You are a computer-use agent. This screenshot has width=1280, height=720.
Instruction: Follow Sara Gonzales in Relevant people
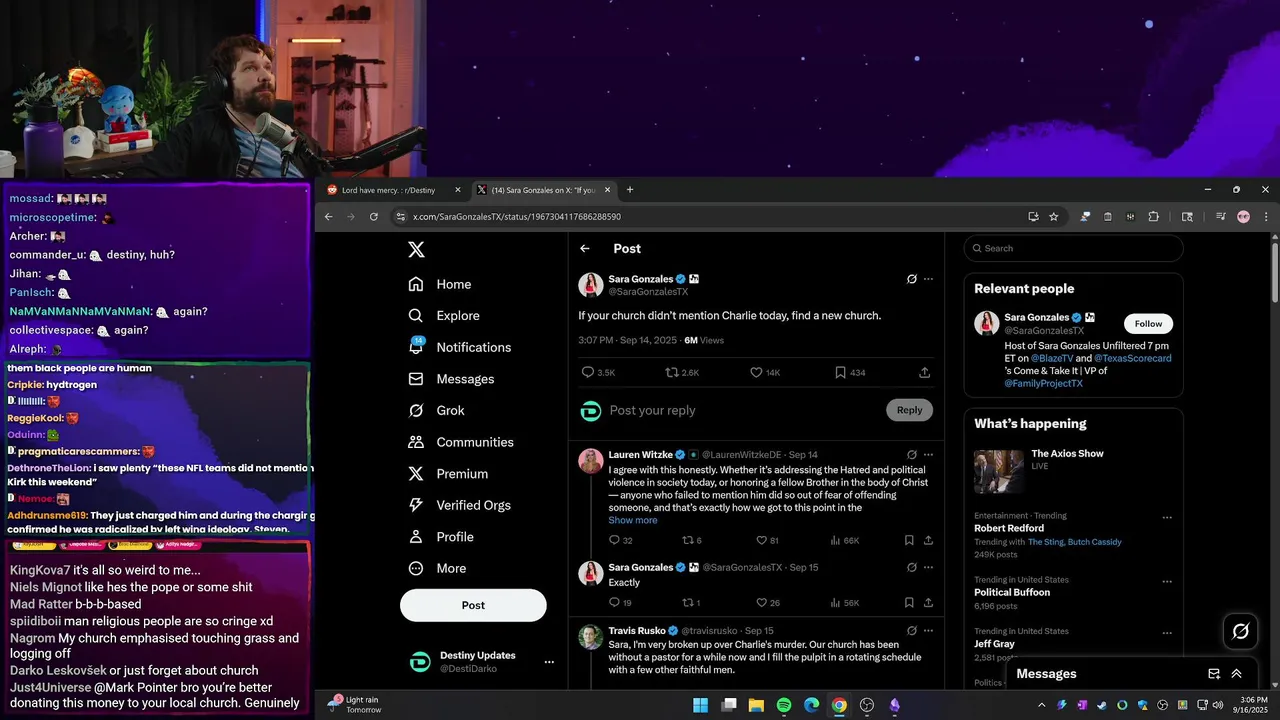(x=1148, y=324)
